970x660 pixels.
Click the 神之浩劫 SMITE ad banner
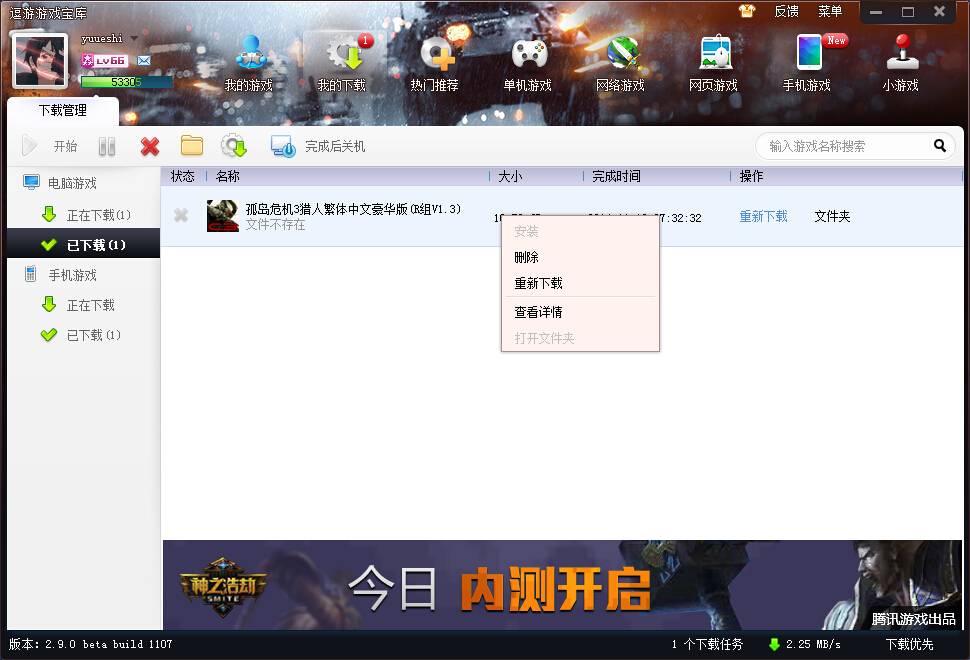click(562, 585)
